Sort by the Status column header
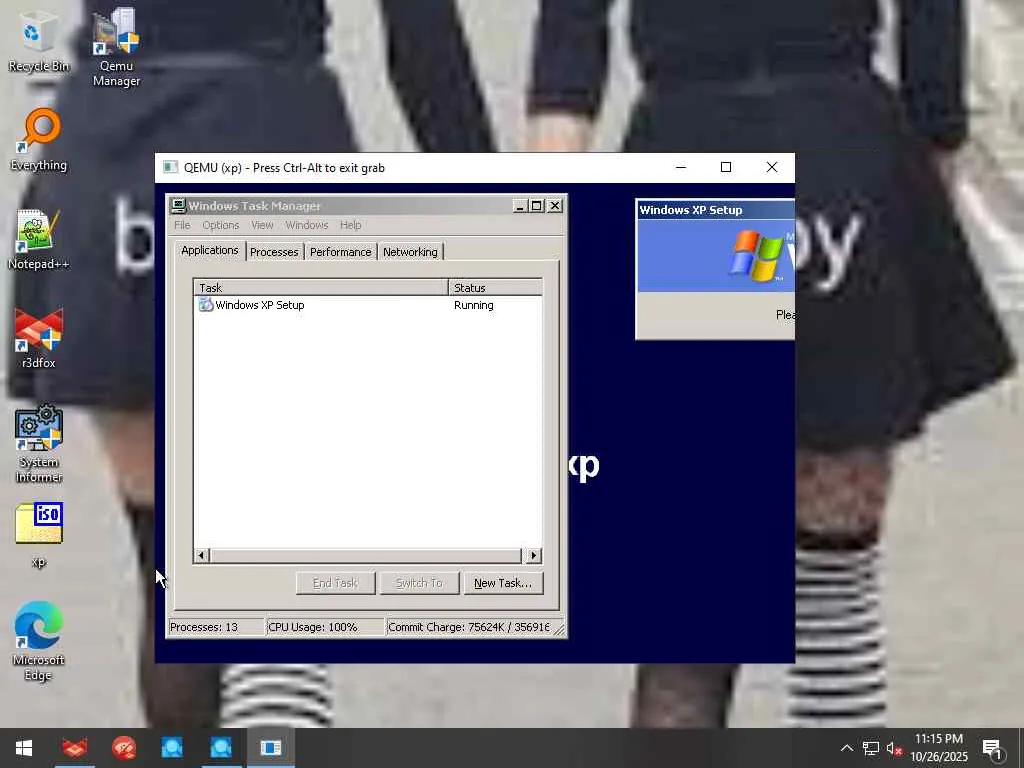 [495, 287]
